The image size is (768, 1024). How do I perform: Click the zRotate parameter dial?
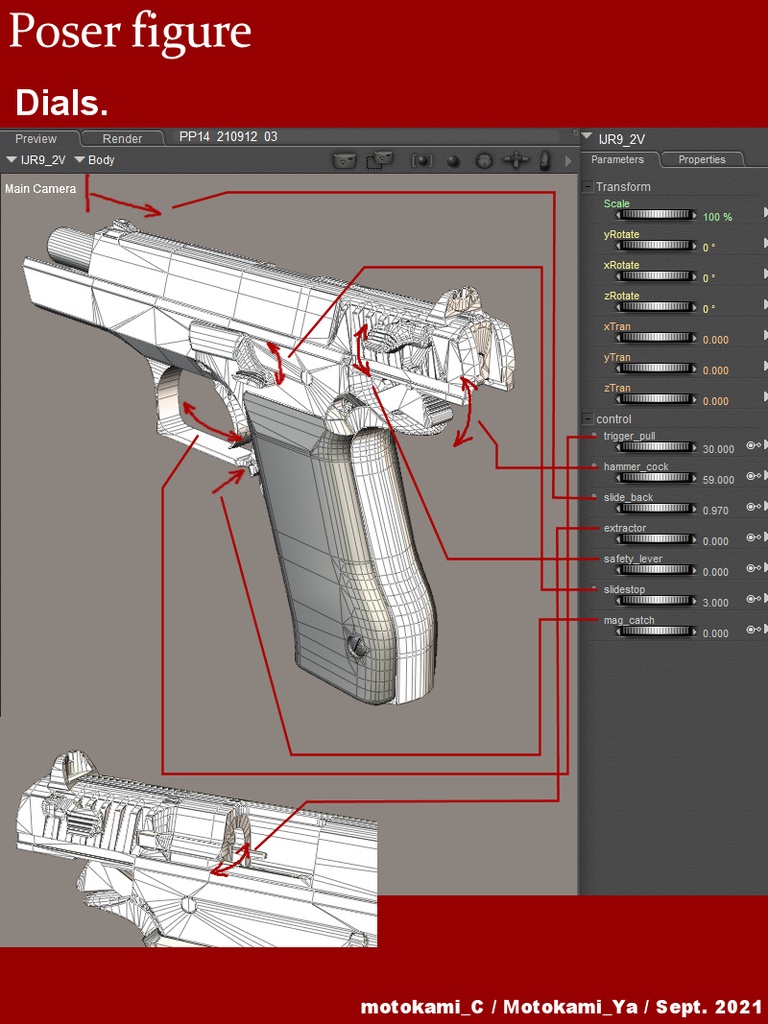[656, 307]
